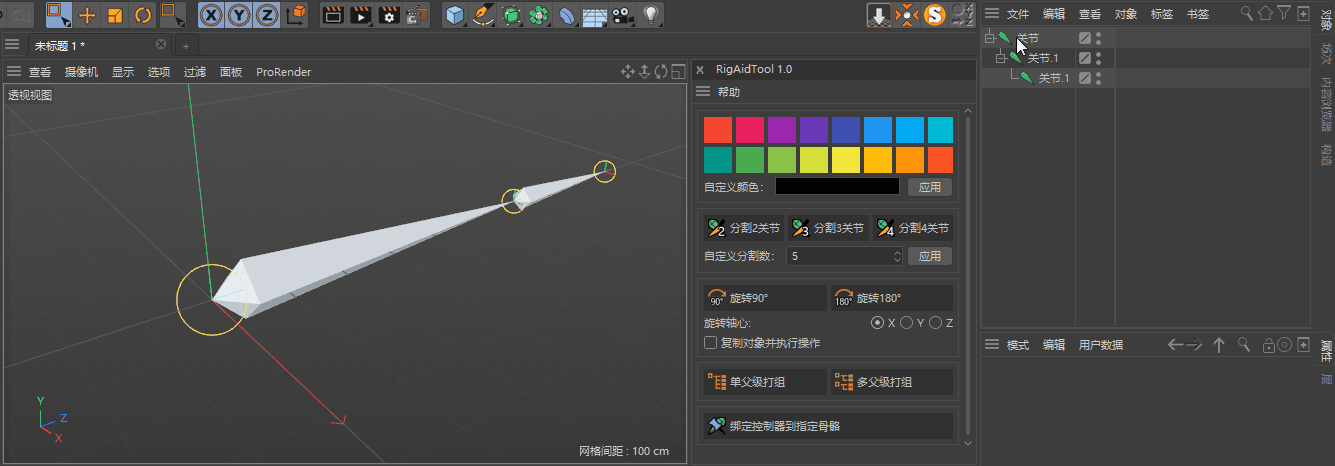Activate the Rotate tool
This screenshot has width=1335, height=466.
pyautogui.click(x=143, y=15)
